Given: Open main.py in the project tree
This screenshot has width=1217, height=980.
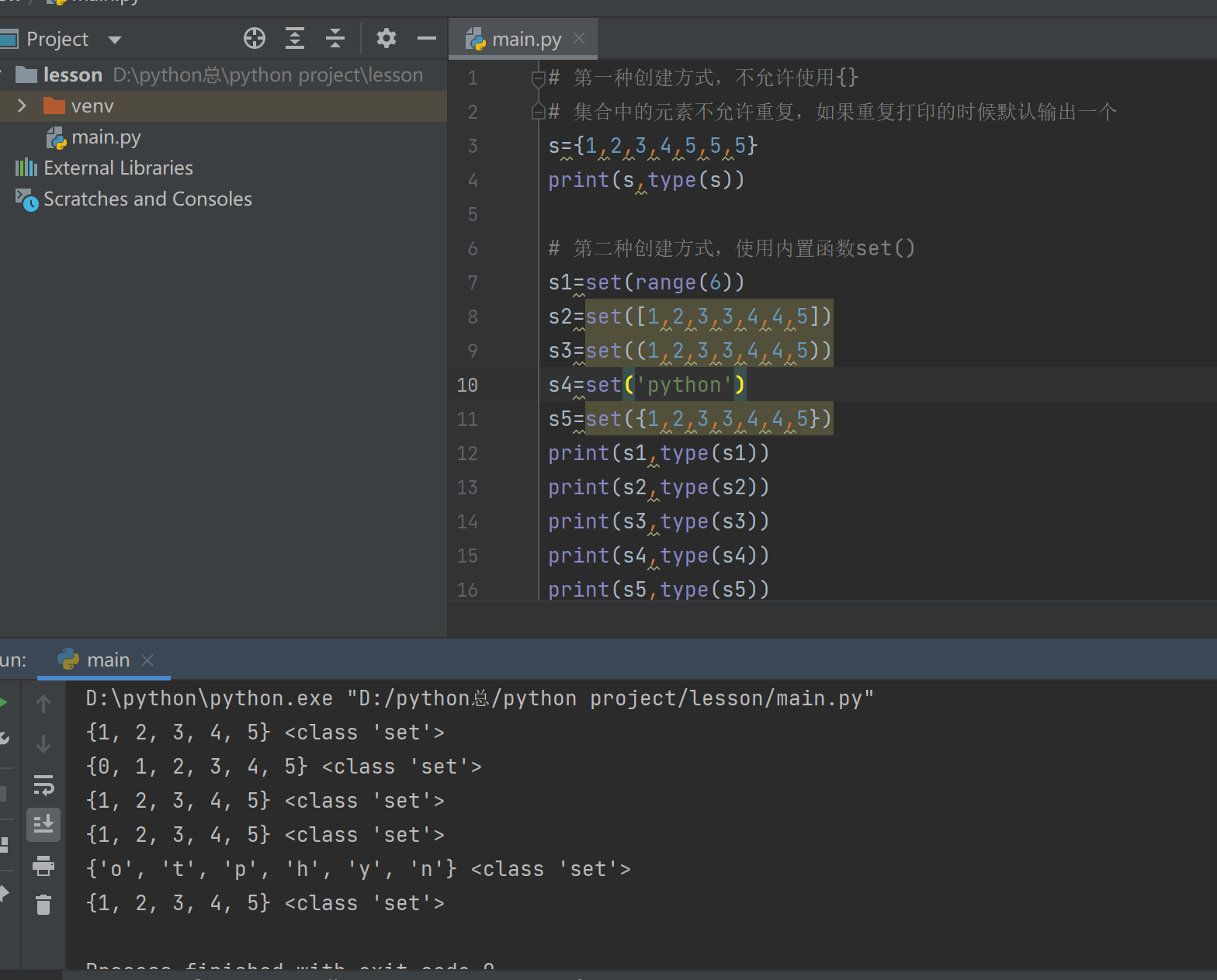Looking at the screenshot, I should [x=106, y=137].
